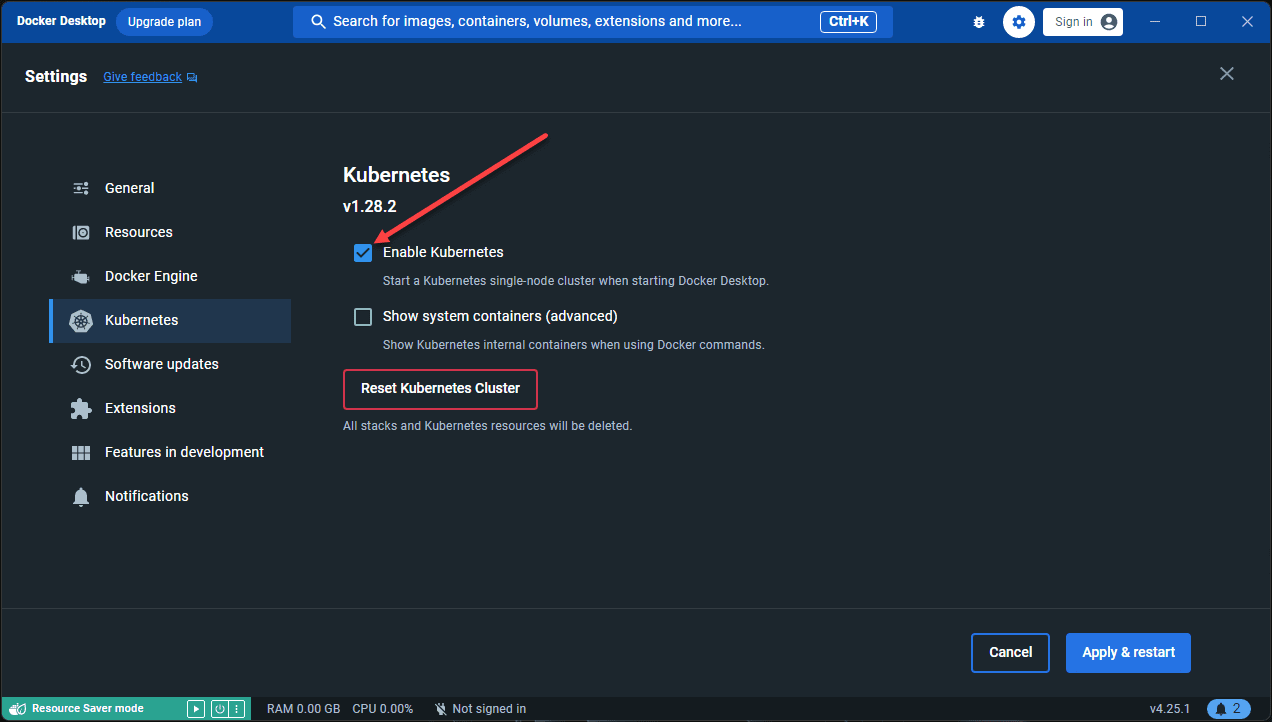Maximize the Docker Desktop window

(x=1201, y=22)
